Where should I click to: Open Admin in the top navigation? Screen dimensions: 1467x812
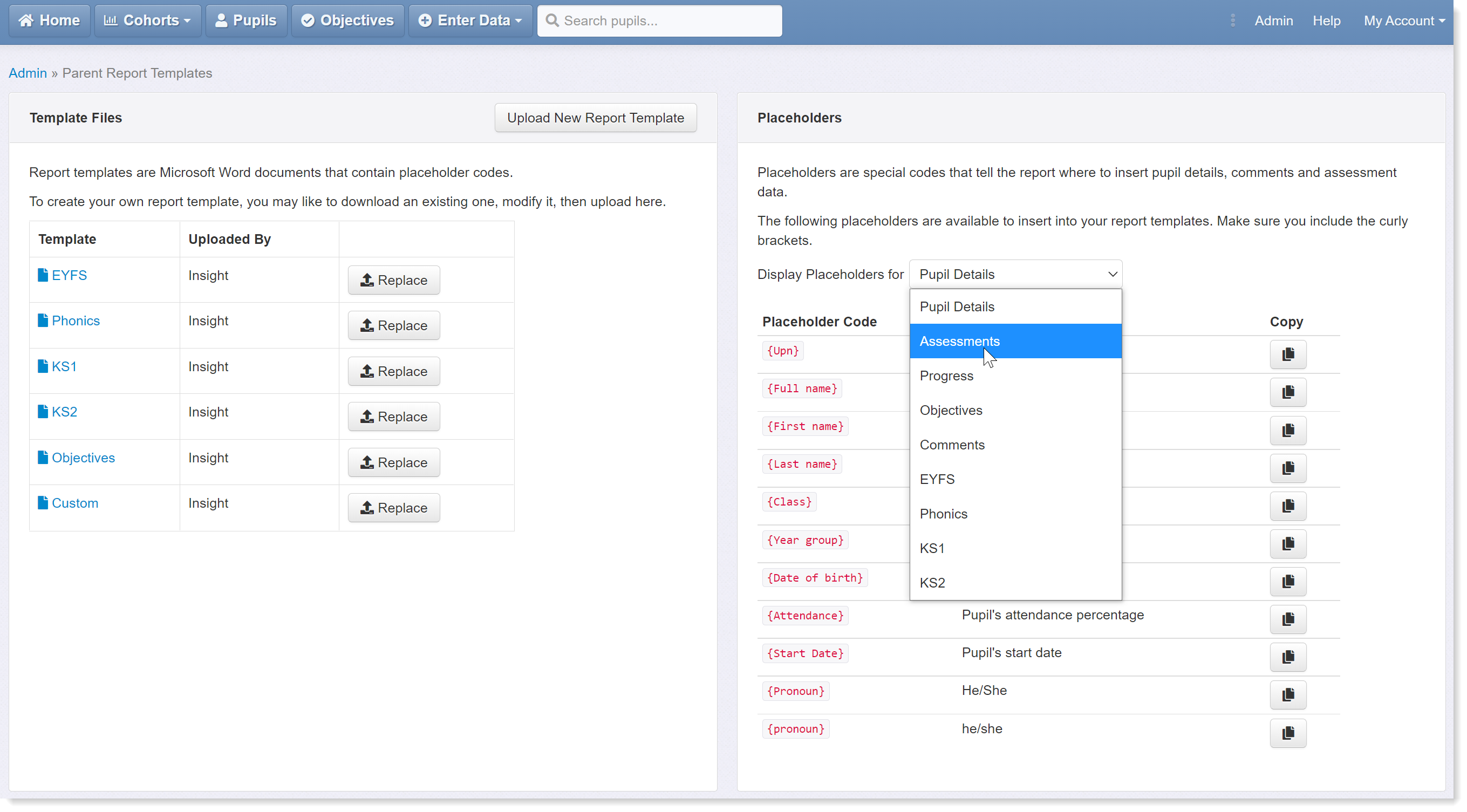tap(1273, 21)
